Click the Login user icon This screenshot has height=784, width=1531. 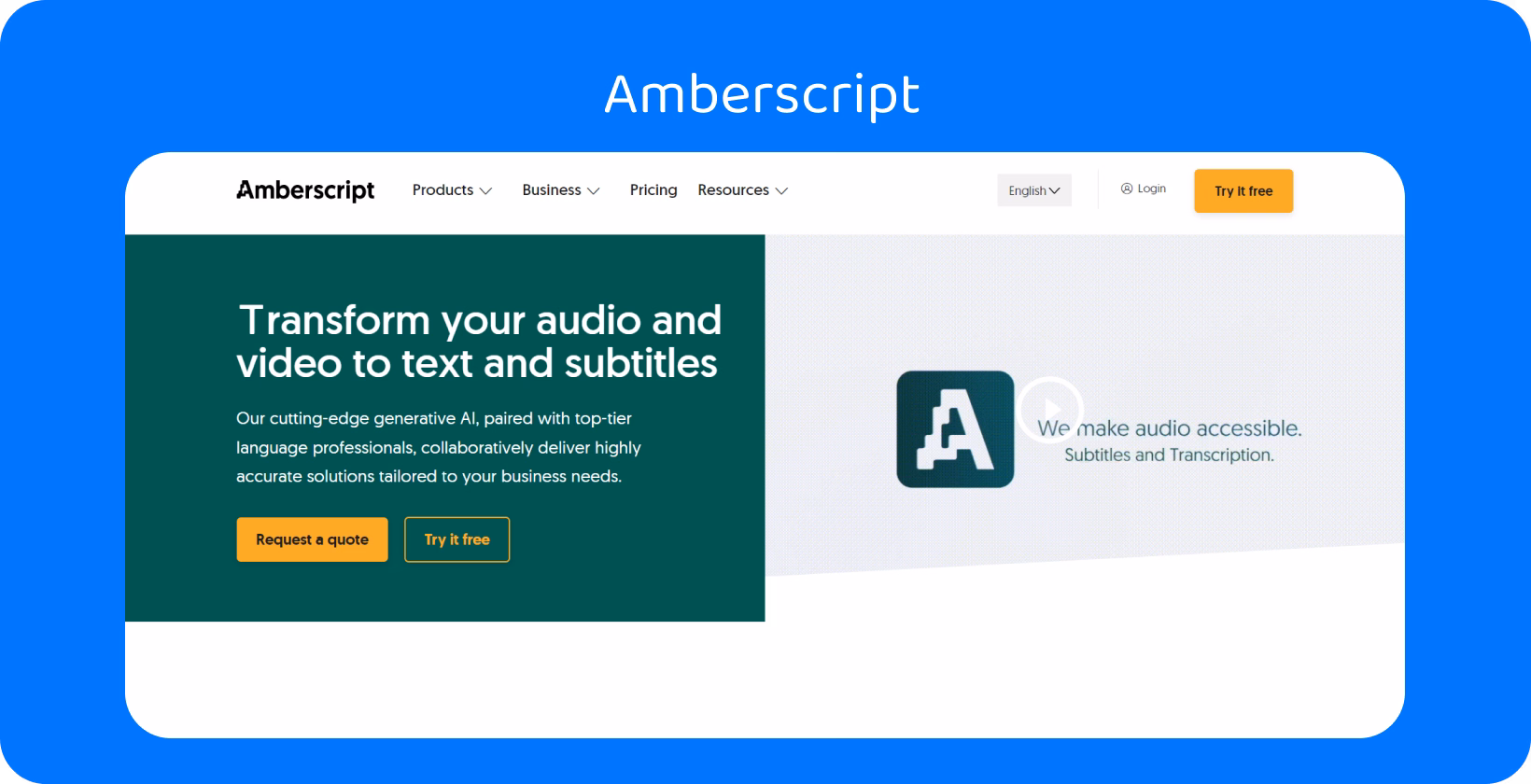tap(1127, 189)
